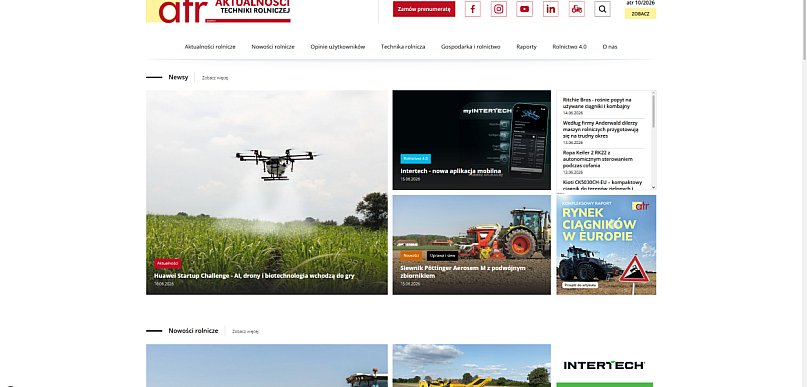
Task: Open the Instagram social icon
Action: point(498,9)
